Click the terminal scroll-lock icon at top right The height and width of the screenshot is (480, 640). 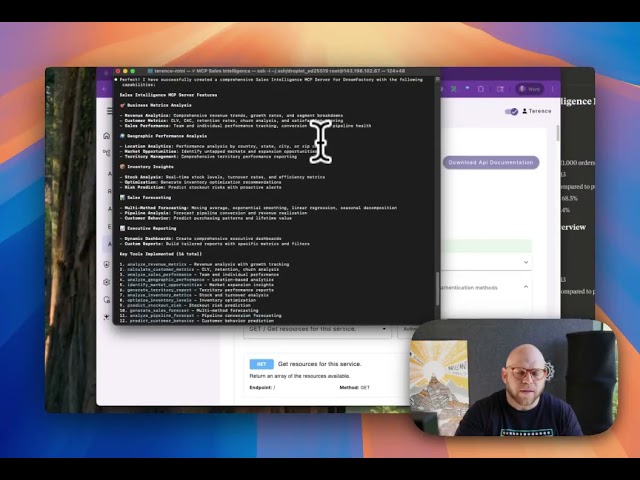click(x=437, y=80)
